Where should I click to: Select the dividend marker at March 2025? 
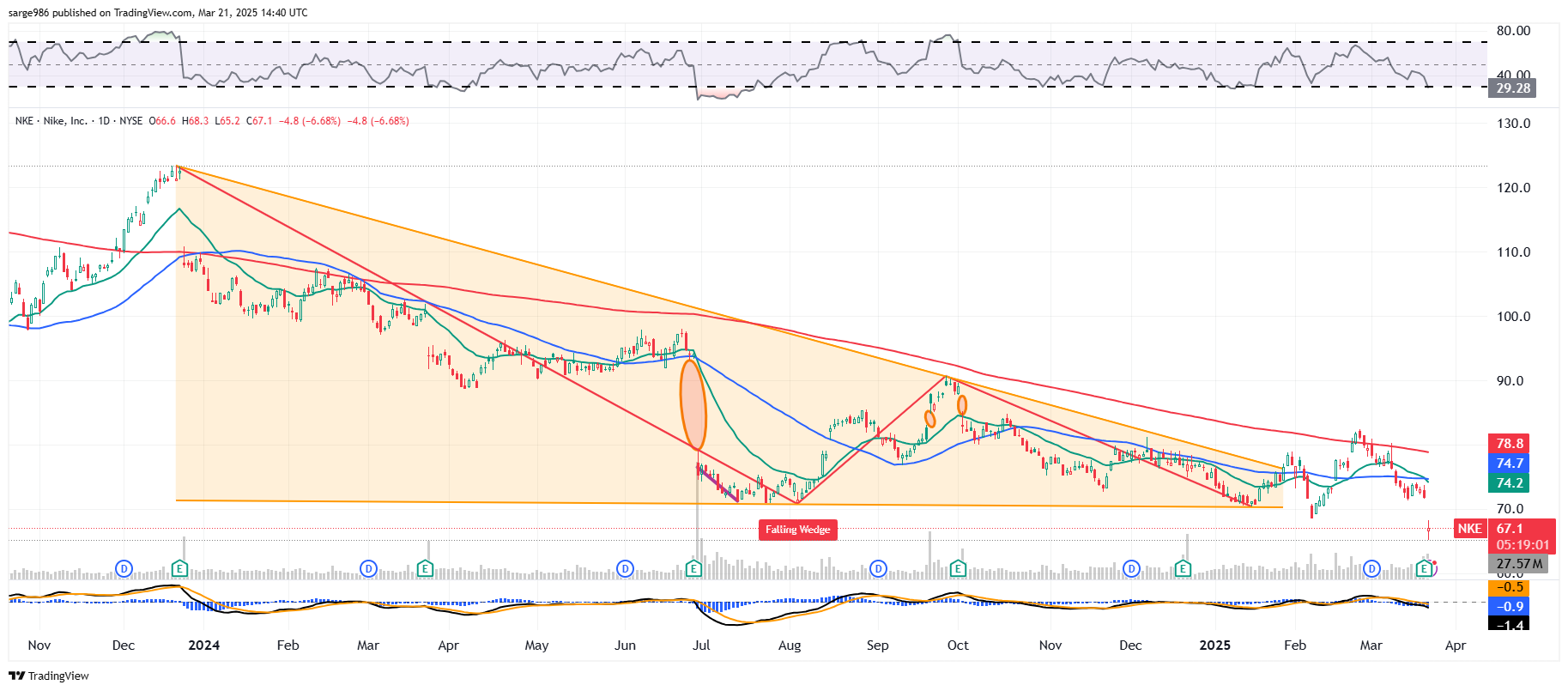[1371, 568]
